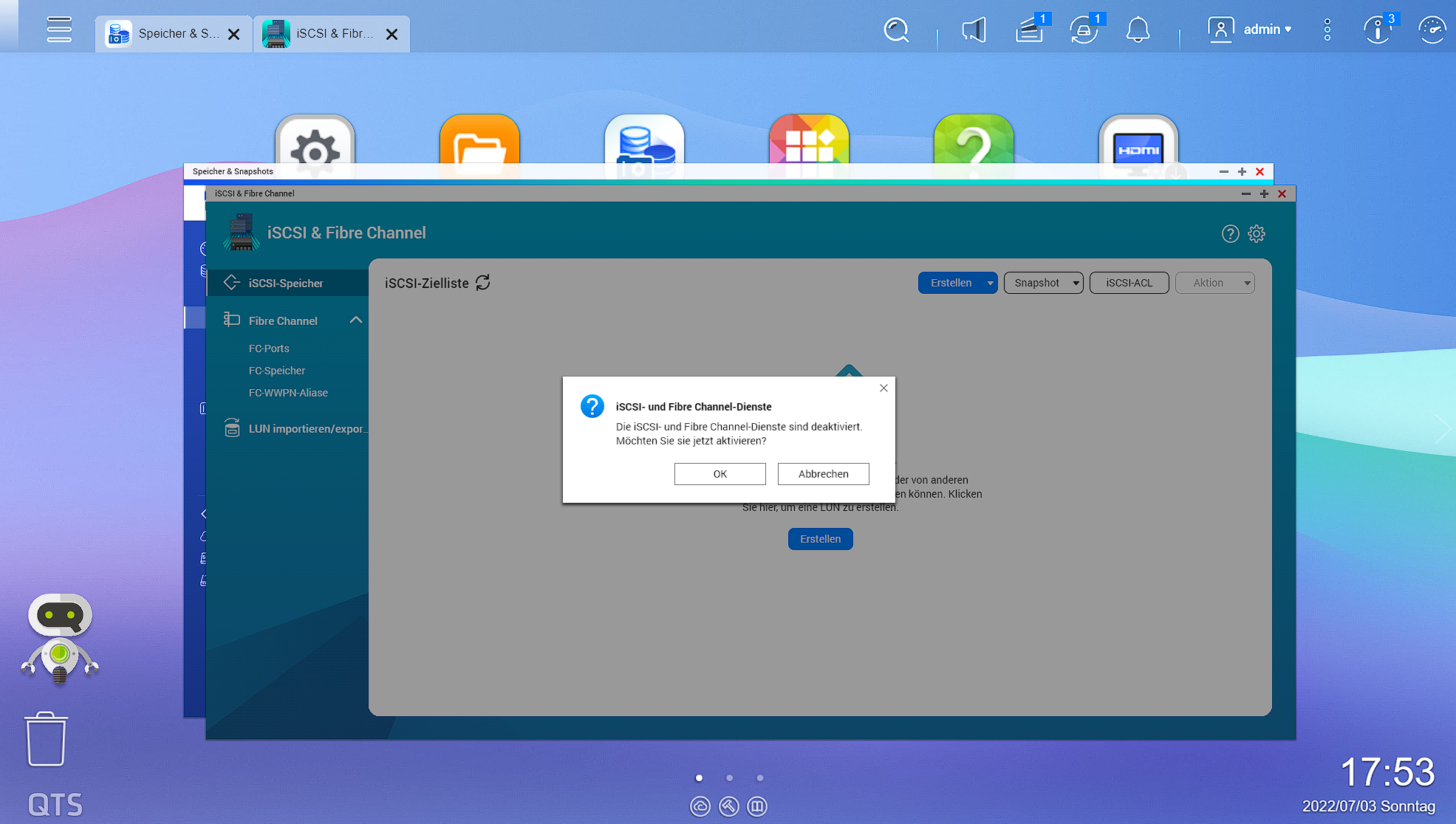1456x824 pixels.
Task: Open help in iSCSI & Fibre Channel header
Action: pos(1229,234)
